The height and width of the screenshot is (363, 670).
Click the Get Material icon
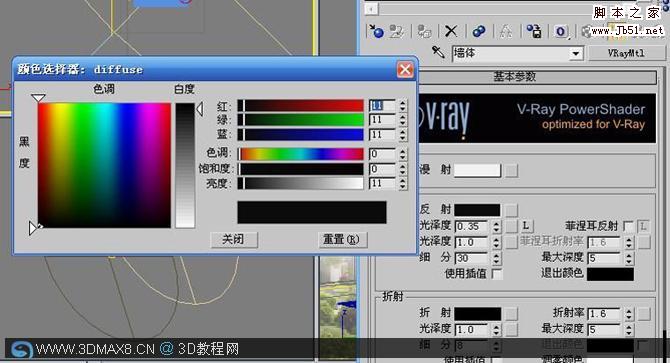(376, 31)
